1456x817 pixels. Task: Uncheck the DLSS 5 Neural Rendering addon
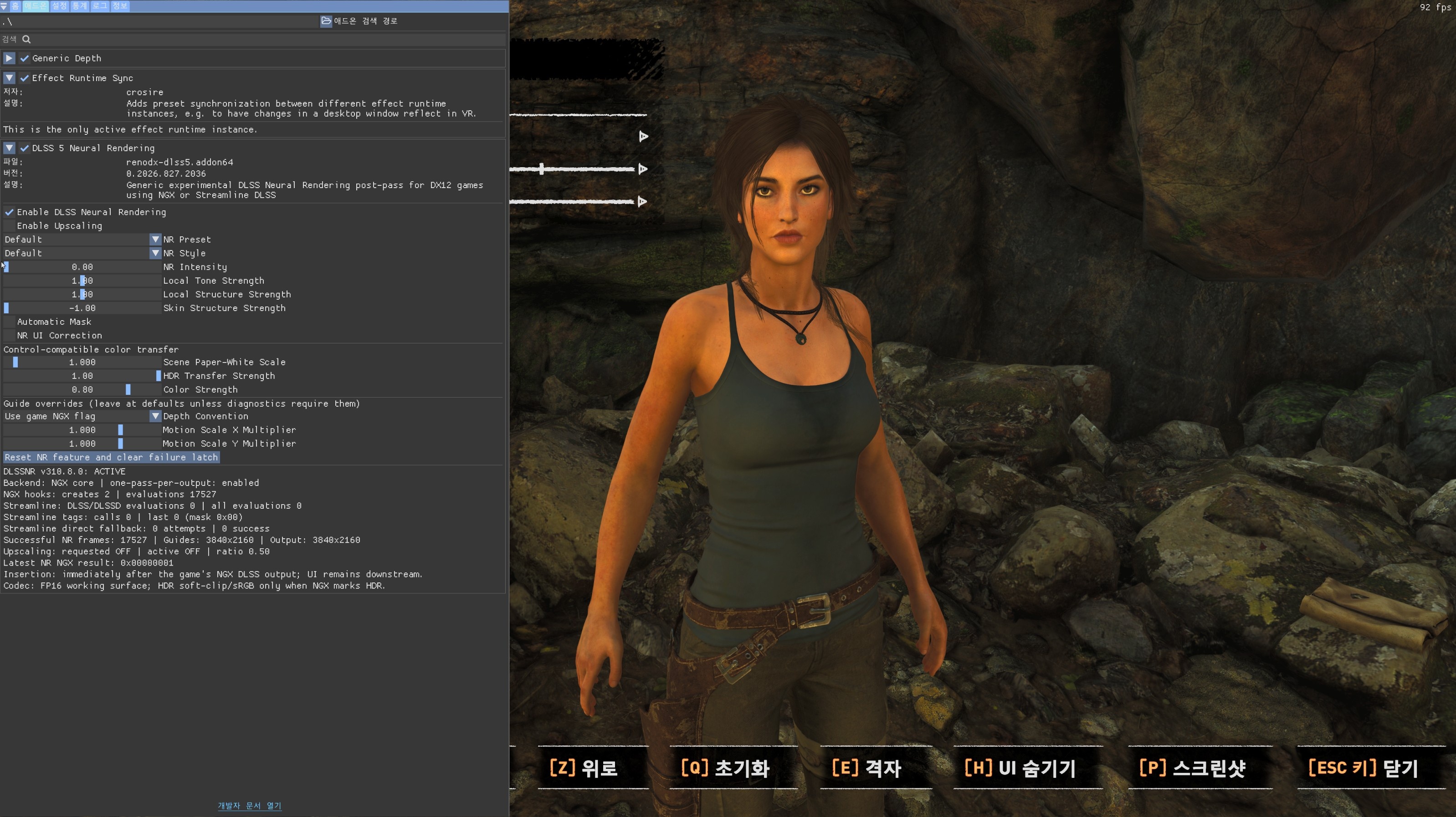pos(24,148)
